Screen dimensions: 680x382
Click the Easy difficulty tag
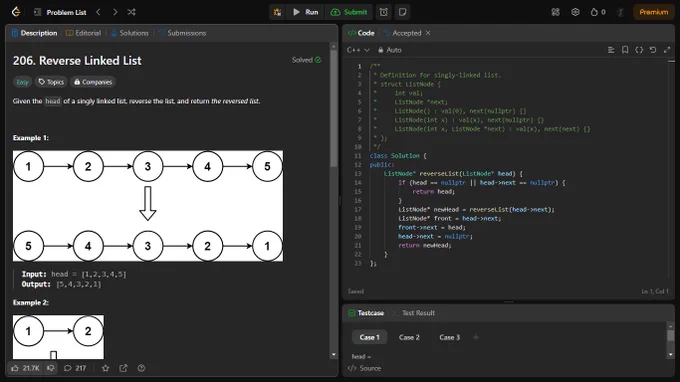coord(22,82)
